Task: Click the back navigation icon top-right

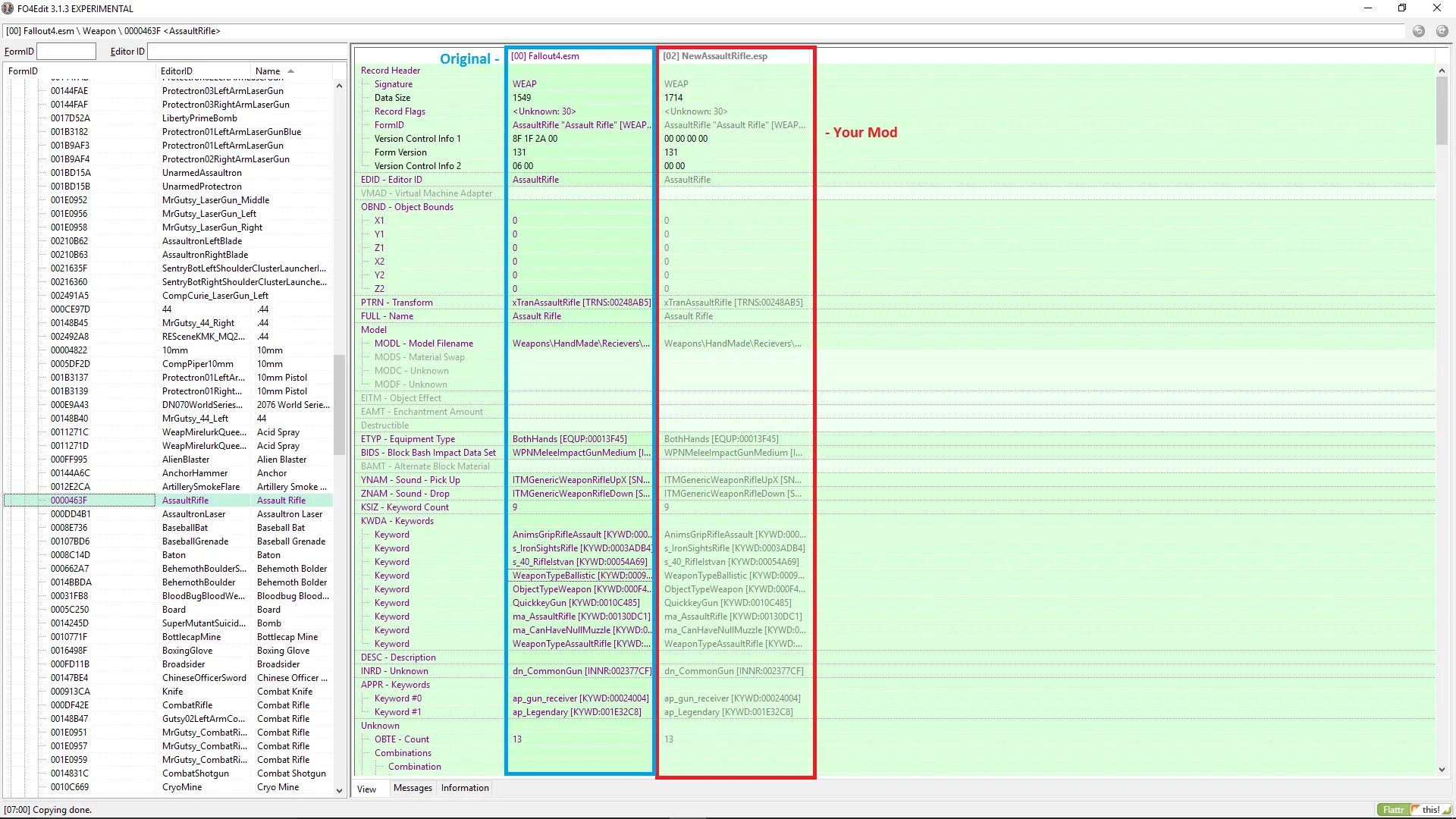Action: coord(1417,30)
